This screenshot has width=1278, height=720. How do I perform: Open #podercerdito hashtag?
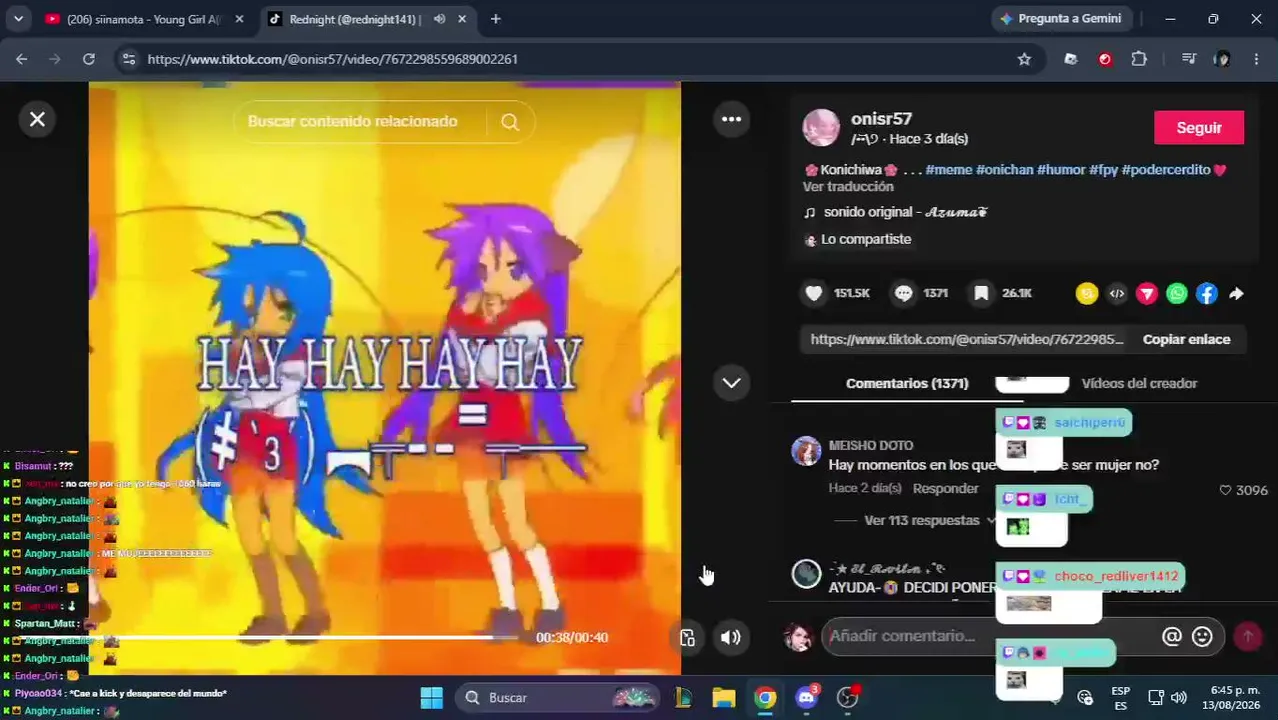(1166, 170)
